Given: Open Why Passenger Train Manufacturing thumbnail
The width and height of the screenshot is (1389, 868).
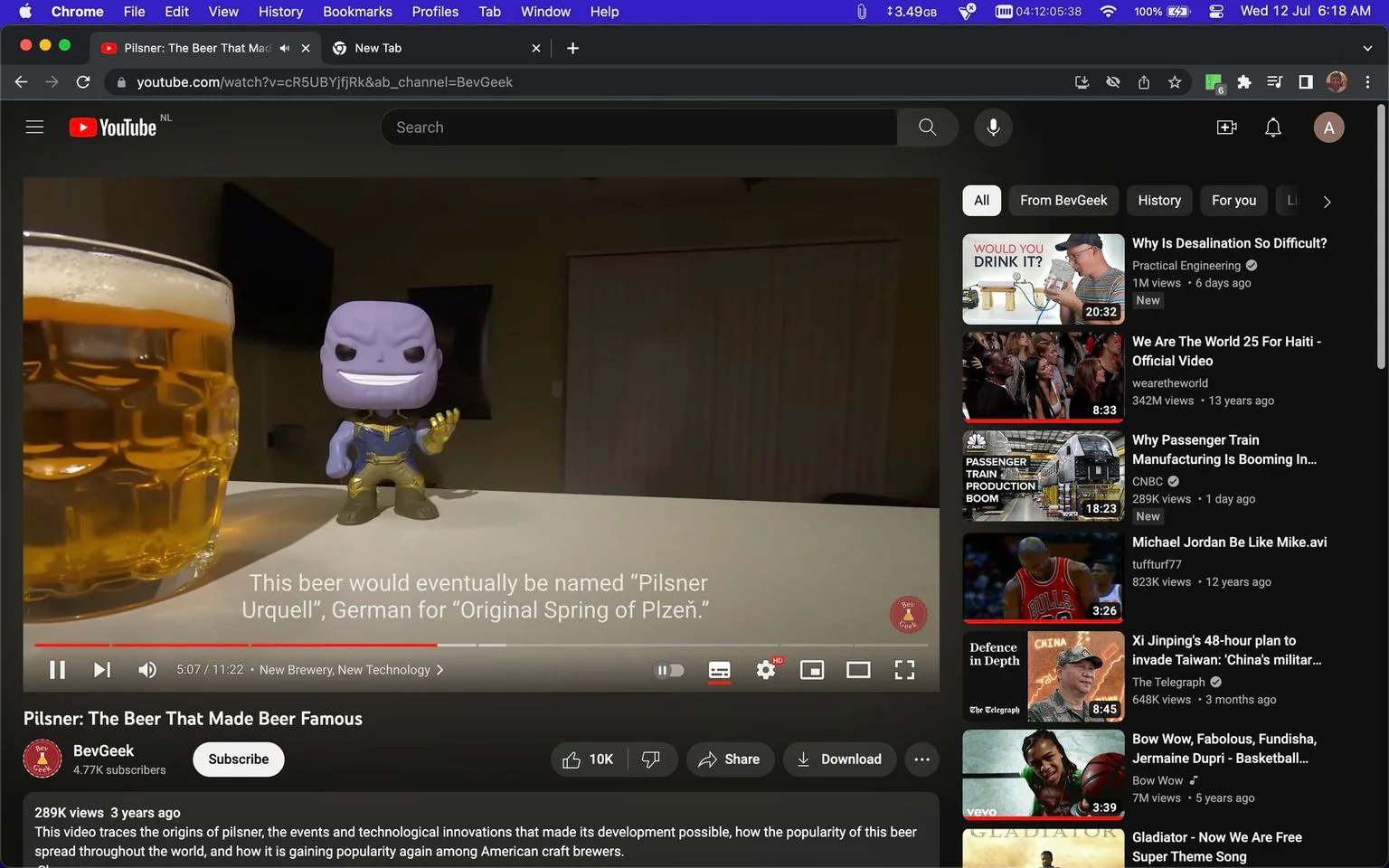Looking at the screenshot, I should tap(1044, 476).
